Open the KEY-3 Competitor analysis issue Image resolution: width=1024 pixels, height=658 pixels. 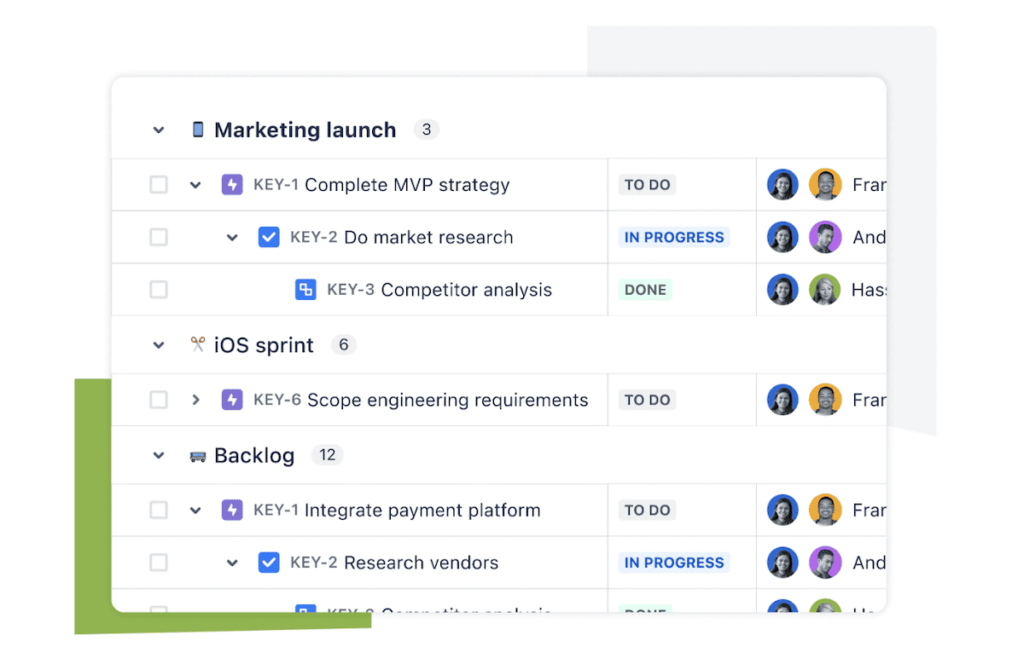coord(439,290)
